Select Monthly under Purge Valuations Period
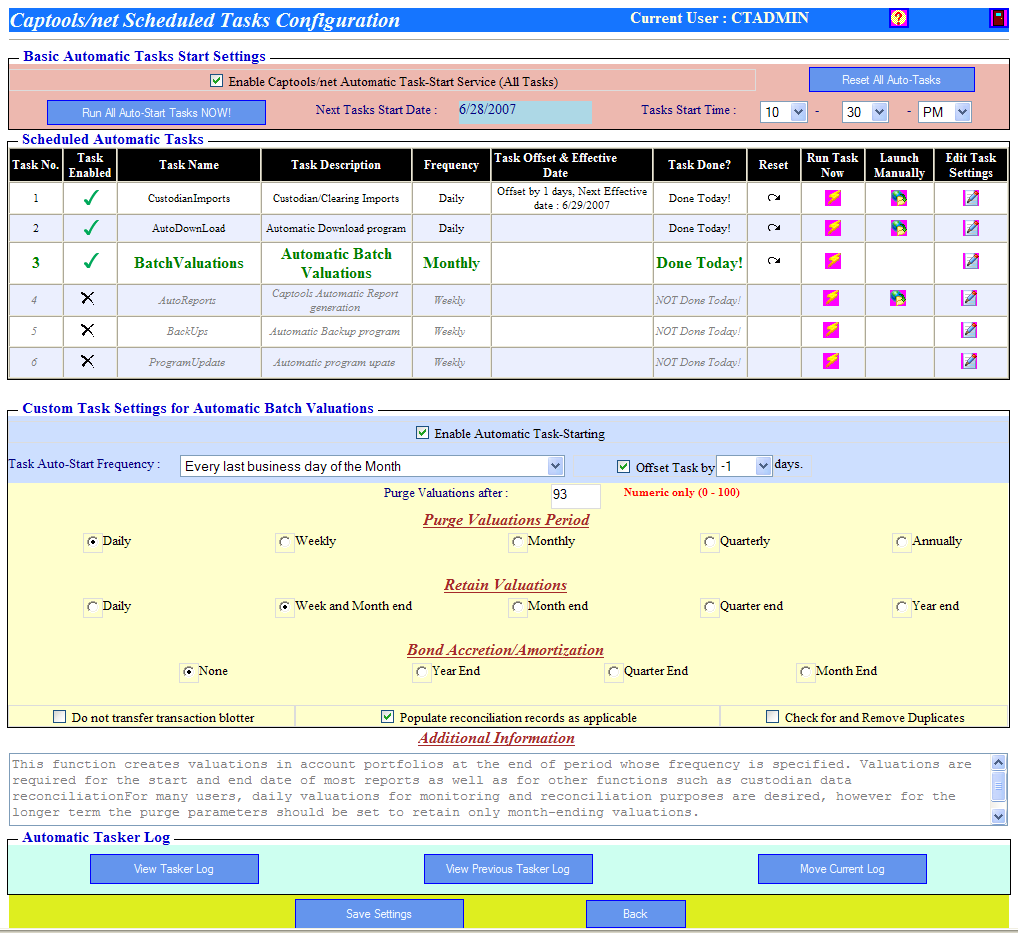1018x933 pixels. point(518,541)
